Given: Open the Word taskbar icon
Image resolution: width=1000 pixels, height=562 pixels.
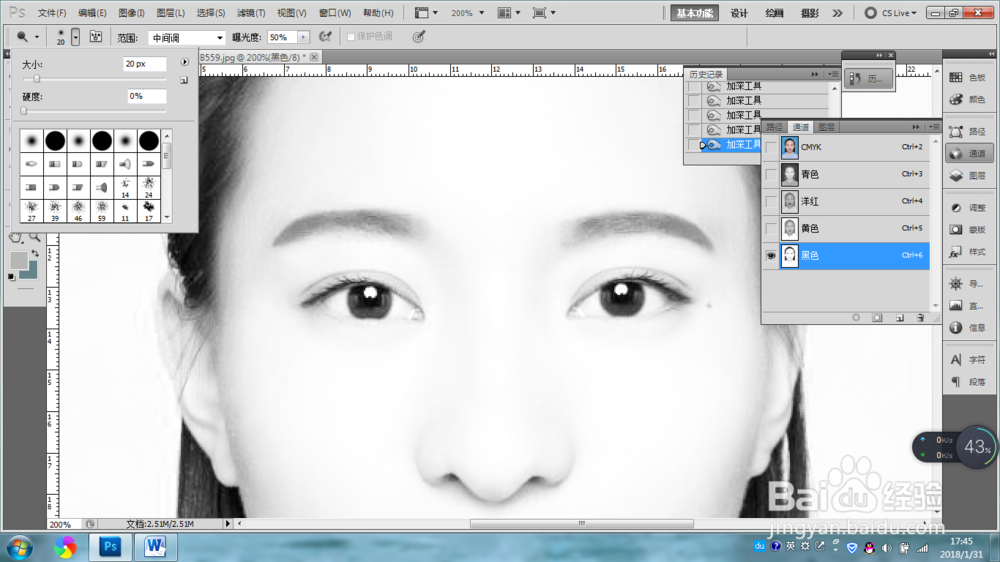Looking at the screenshot, I should [154, 547].
